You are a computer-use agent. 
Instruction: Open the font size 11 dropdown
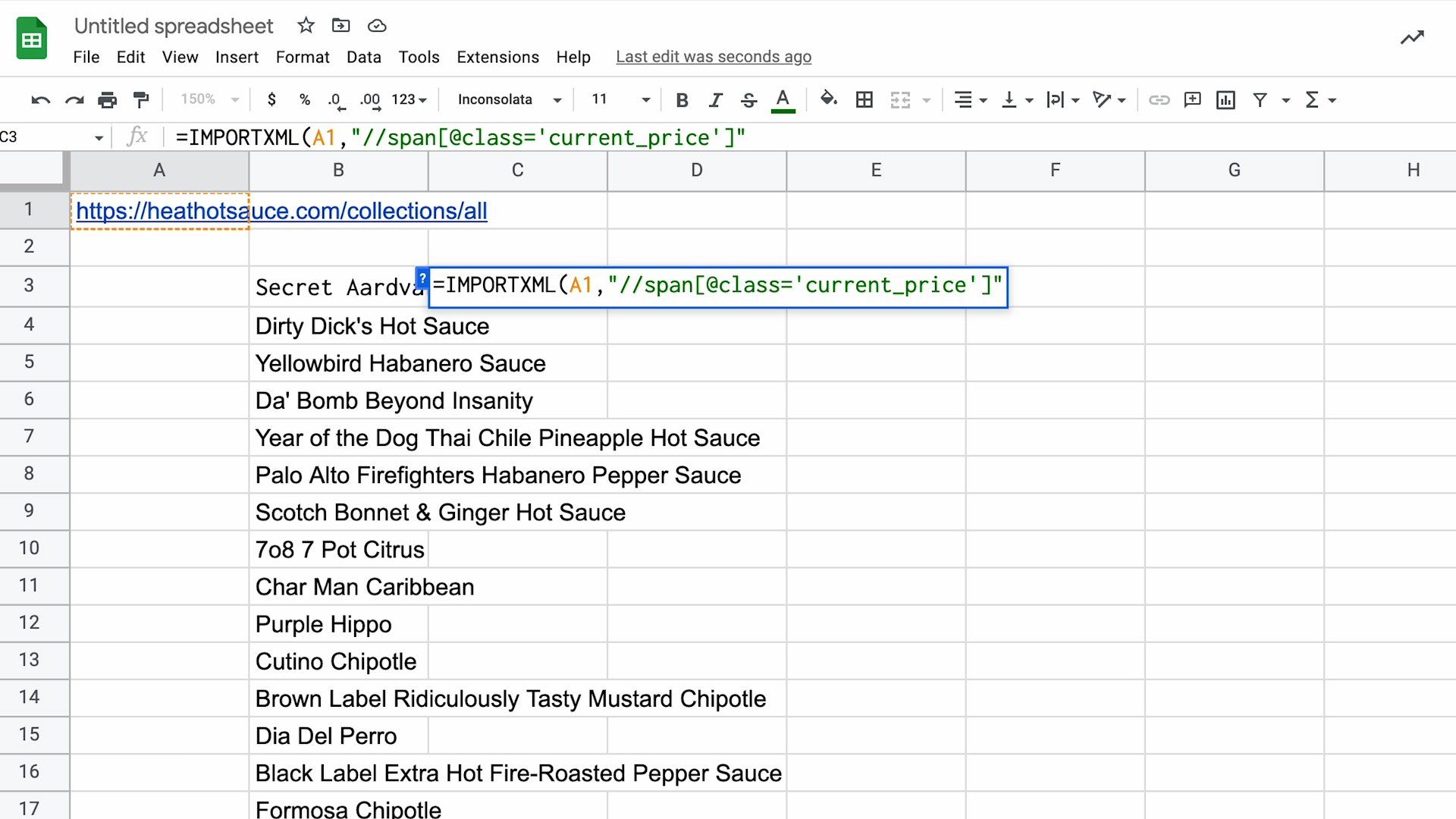tap(620, 99)
